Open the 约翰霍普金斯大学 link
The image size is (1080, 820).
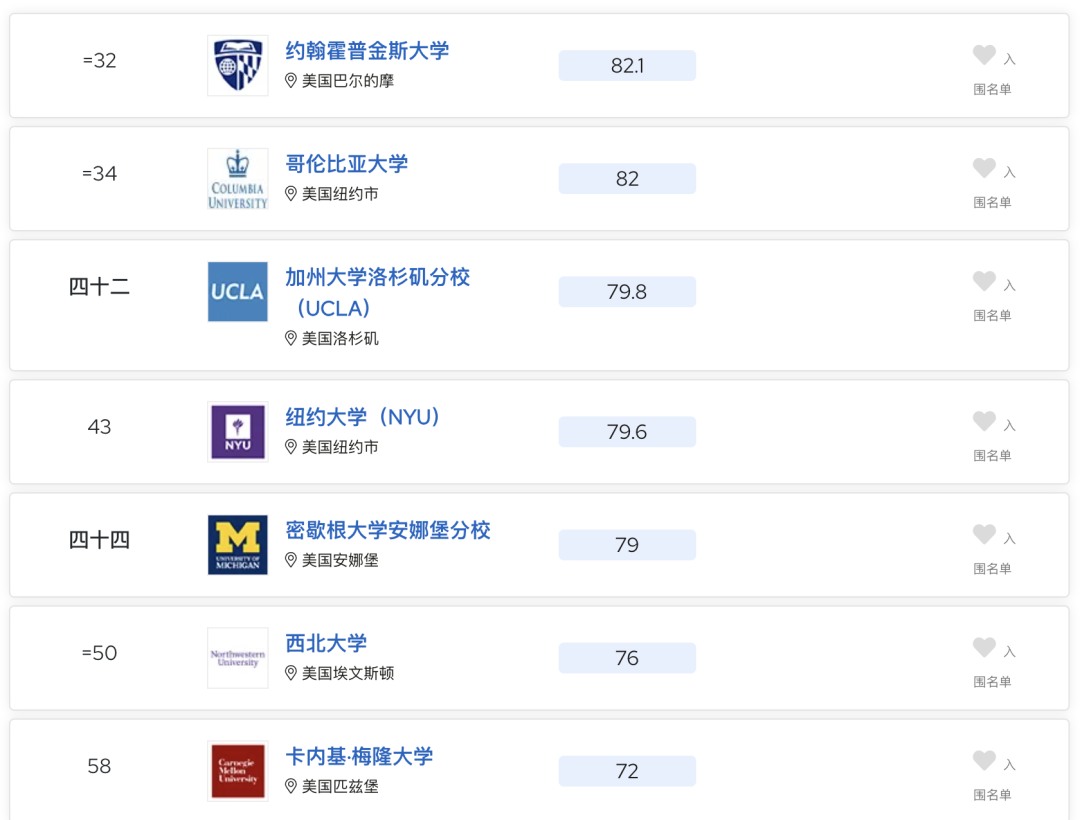(367, 50)
